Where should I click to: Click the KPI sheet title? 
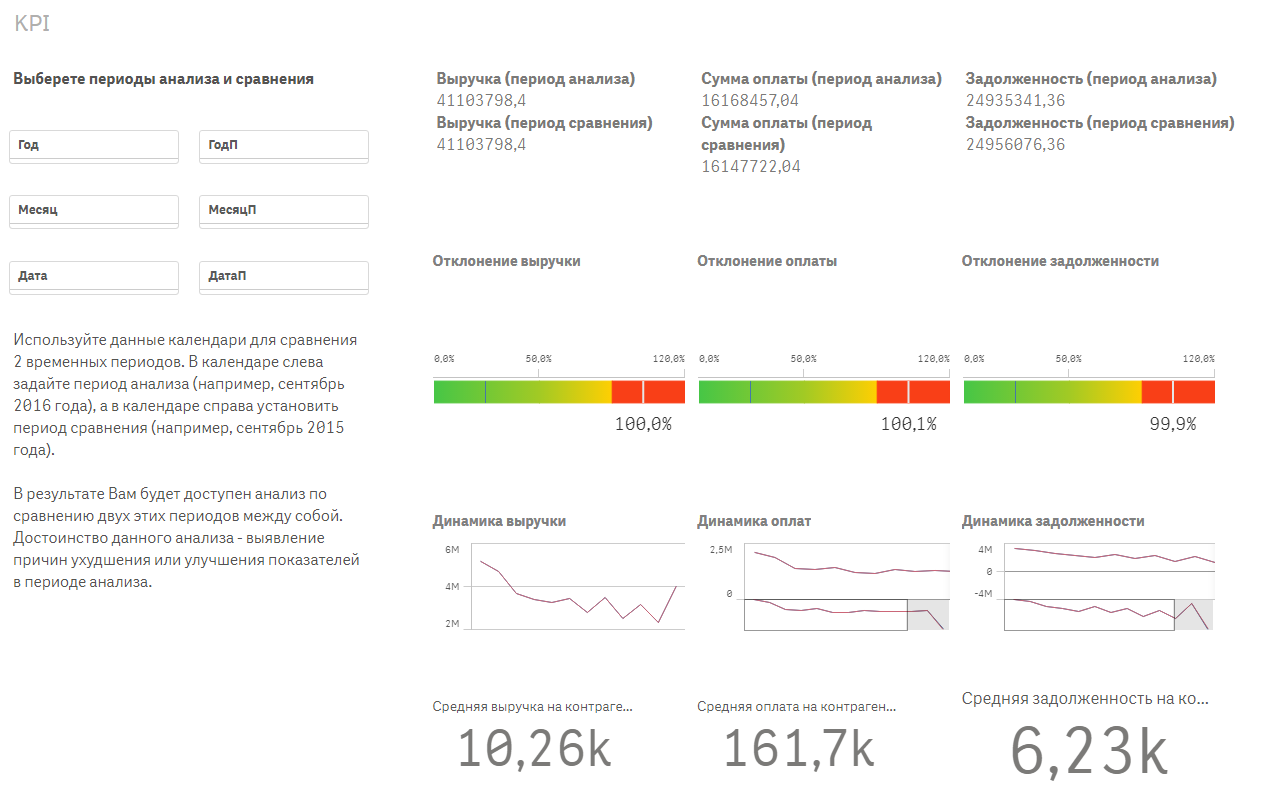(x=32, y=24)
